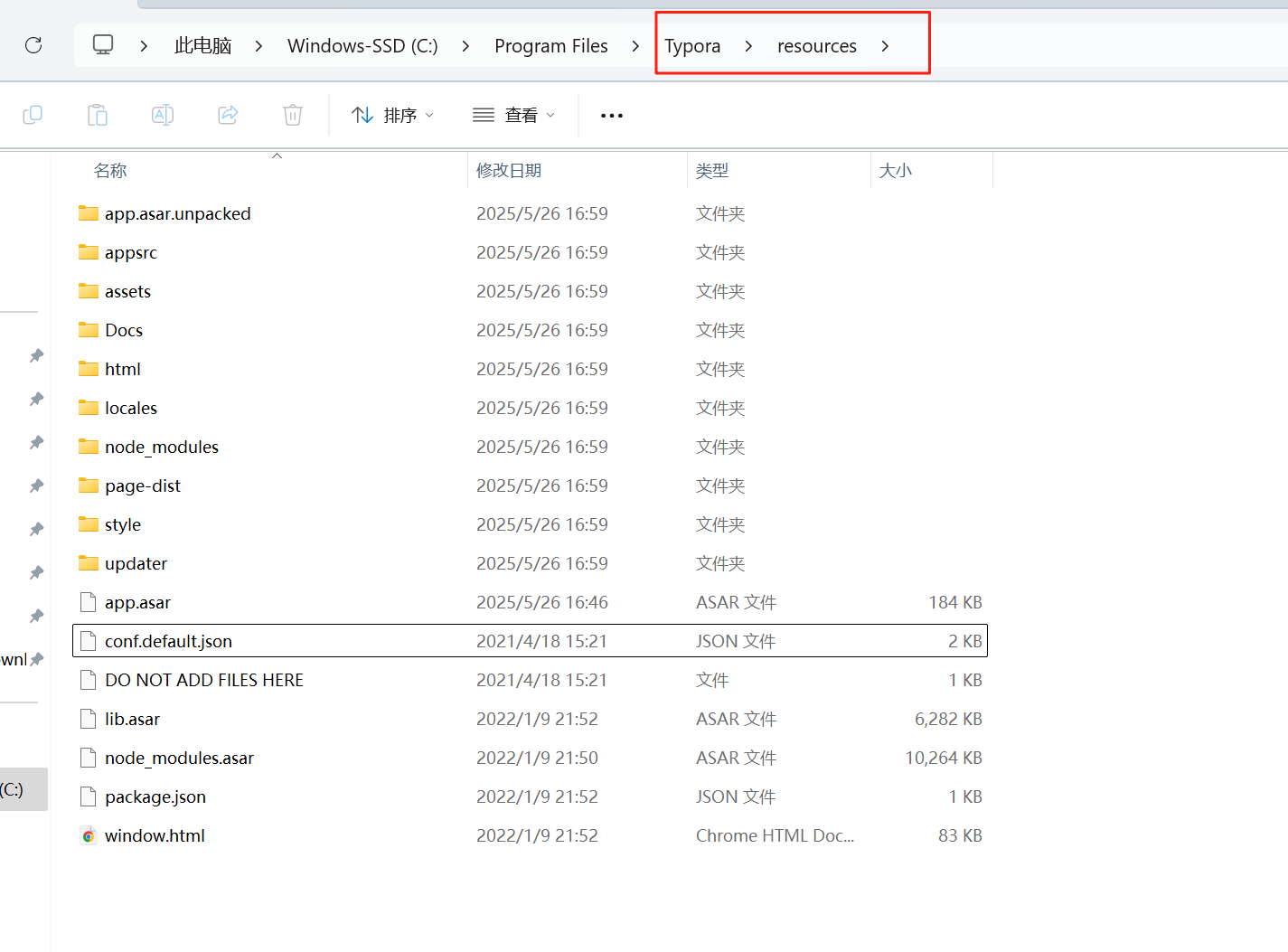Select the updater folder
The image size is (1288, 952).
(x=530, y=563)
